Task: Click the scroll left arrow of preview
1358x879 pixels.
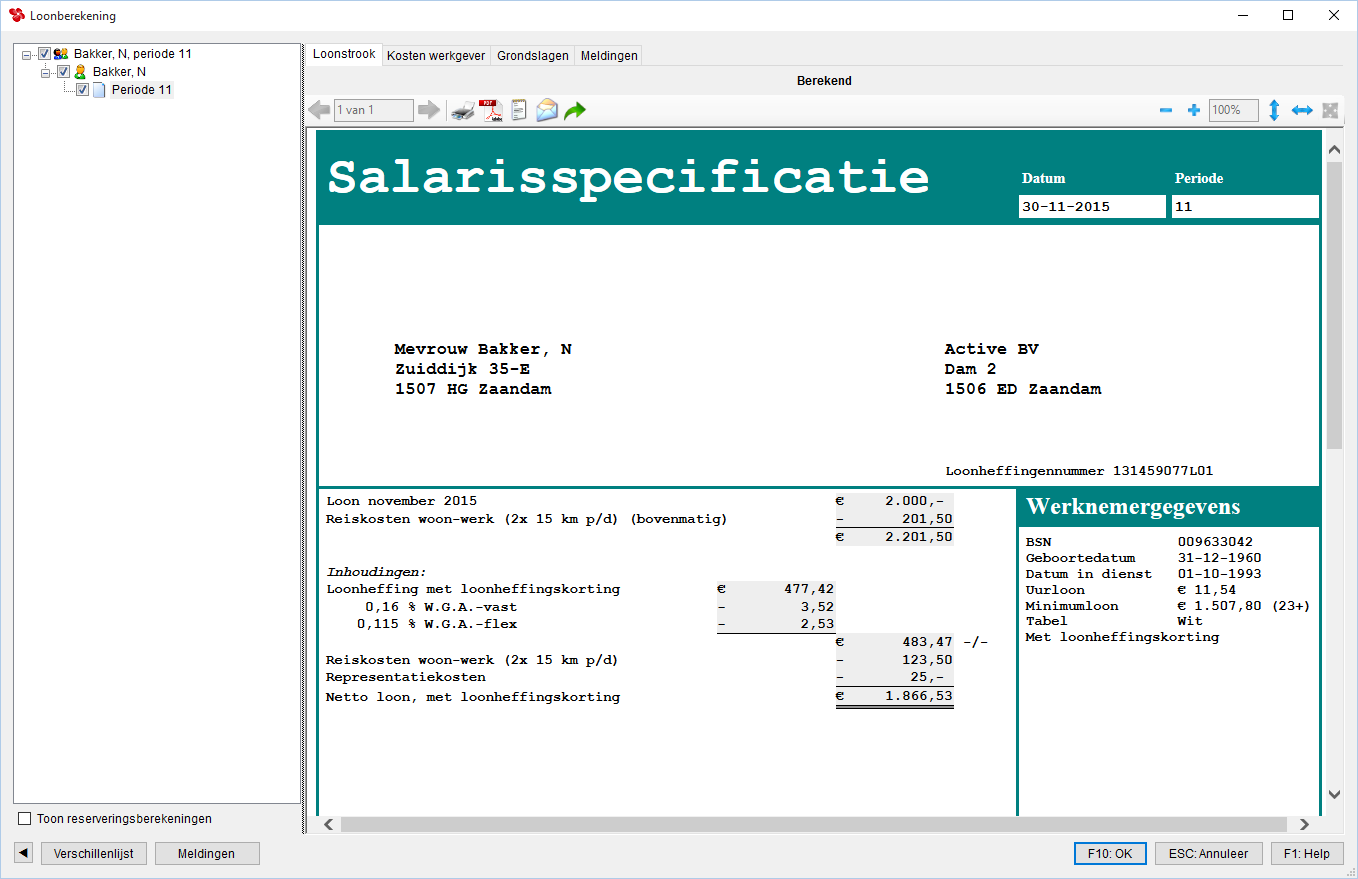Action: coord(327,824)
